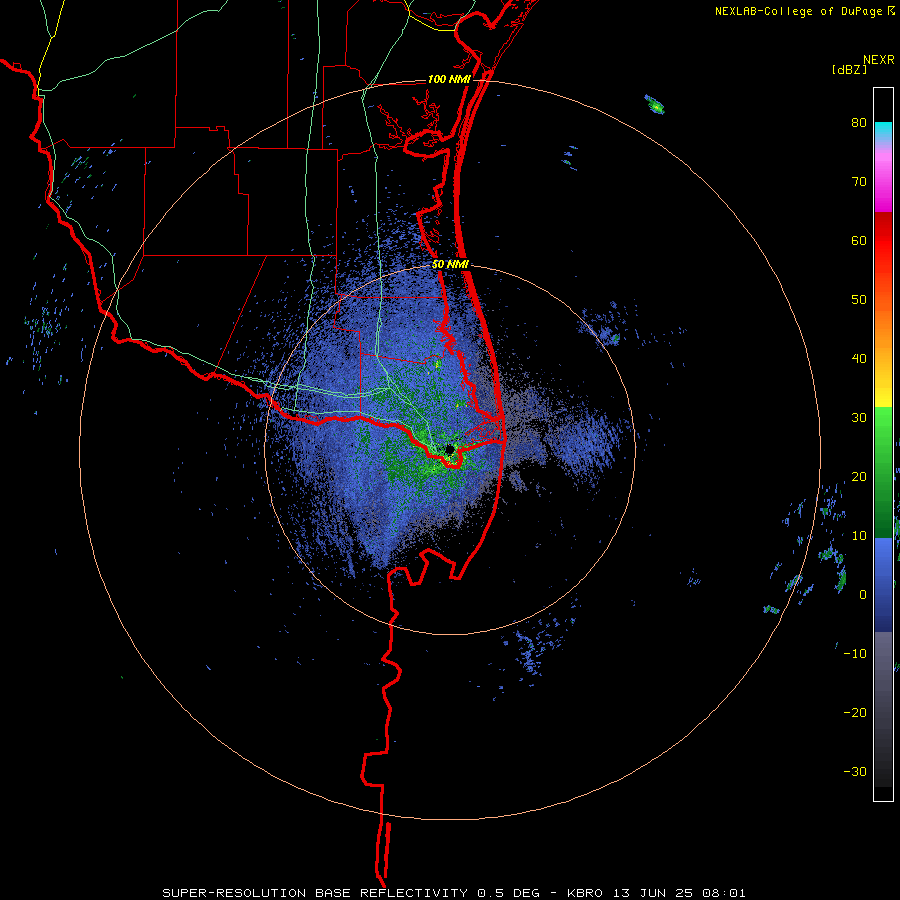The width and height of the screenshot is (900, 900).
Task: Click the 50 dBZ scale label
Action: click(x=859, y=300)
